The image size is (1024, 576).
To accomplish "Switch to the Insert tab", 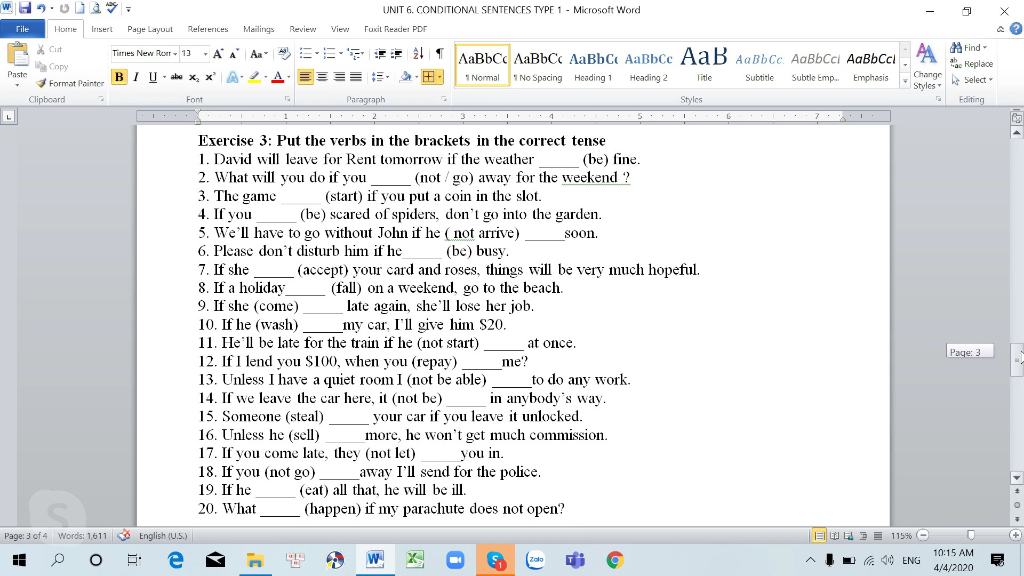I will click(101, 29).
